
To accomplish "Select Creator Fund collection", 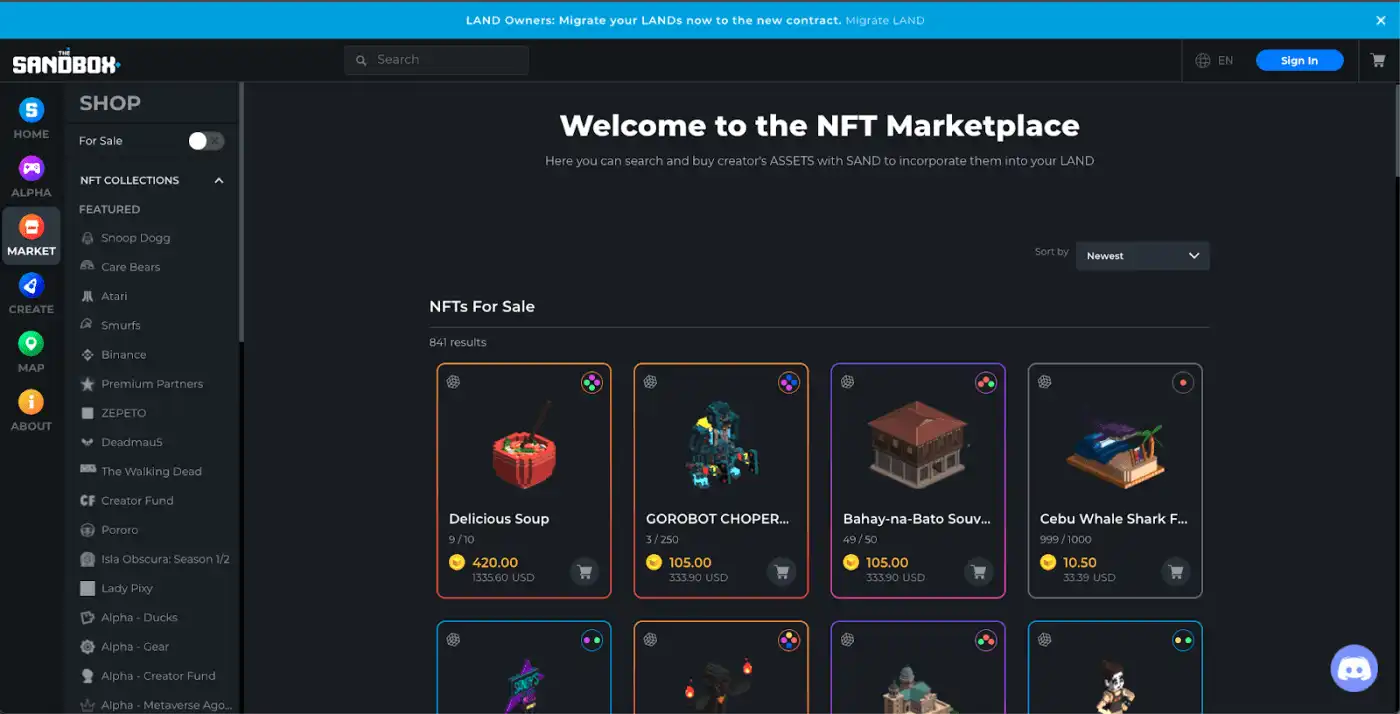I will coord(137,501).
